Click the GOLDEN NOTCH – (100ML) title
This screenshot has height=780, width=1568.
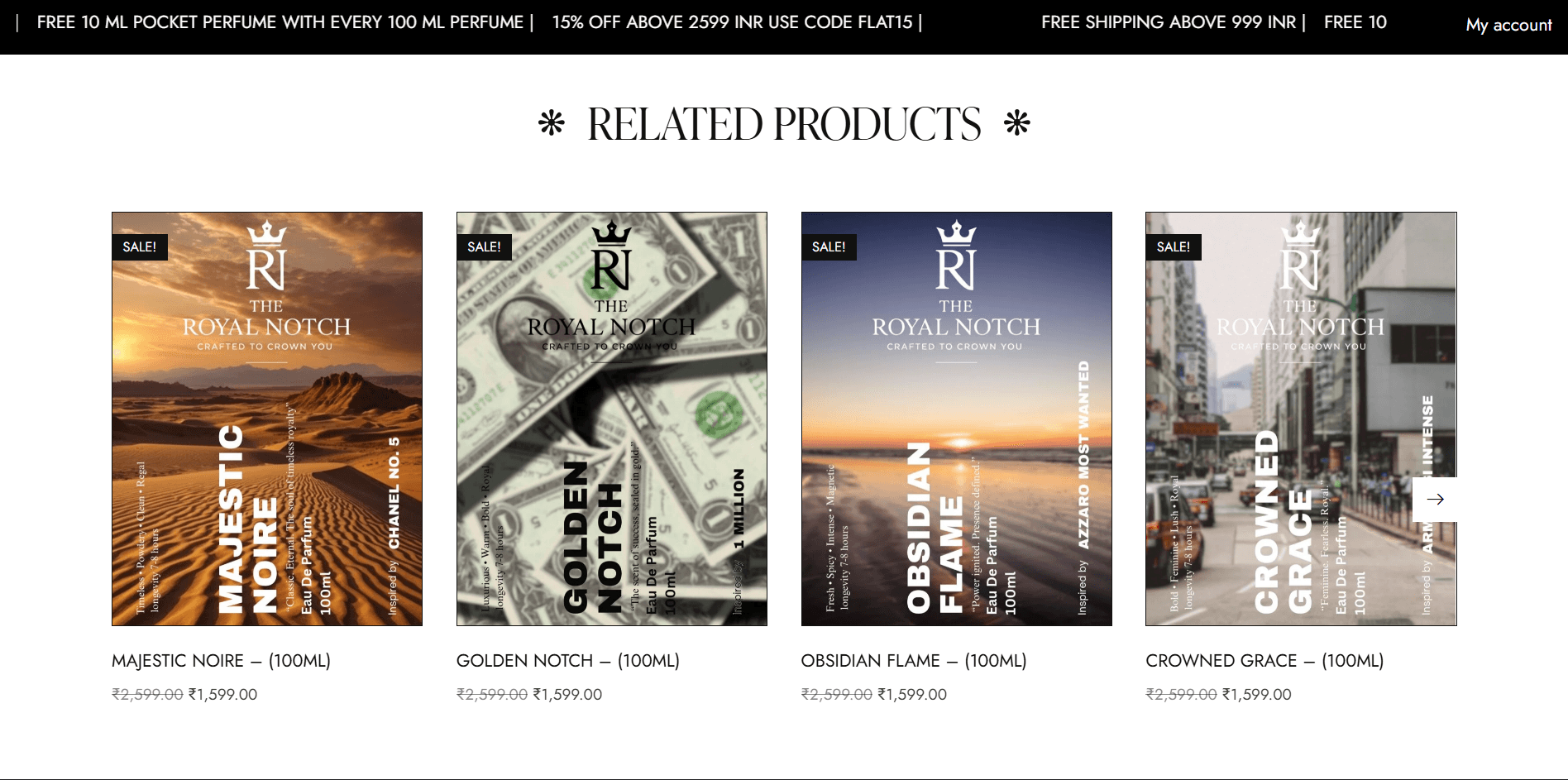click(568, 661)
